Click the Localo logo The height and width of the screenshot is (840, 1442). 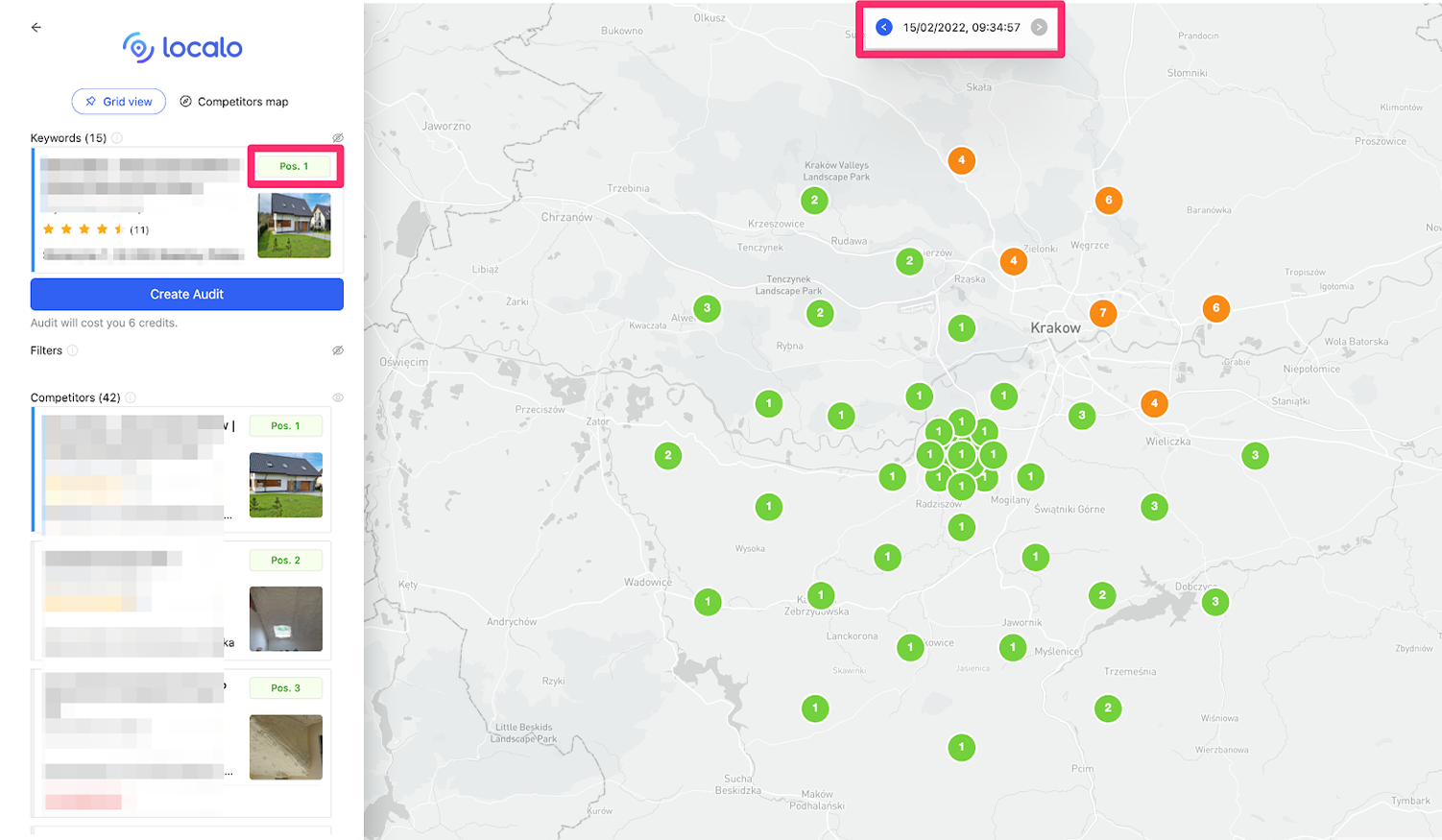182,47
